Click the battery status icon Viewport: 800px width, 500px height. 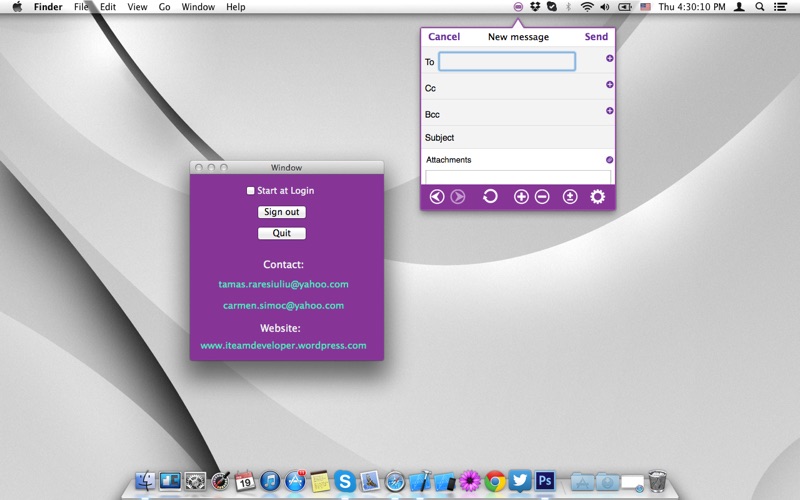(x=624, y=7)
